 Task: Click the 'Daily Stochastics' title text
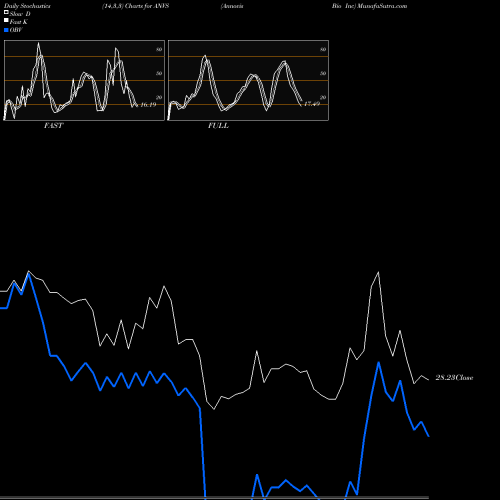click(x=27, y=6)
